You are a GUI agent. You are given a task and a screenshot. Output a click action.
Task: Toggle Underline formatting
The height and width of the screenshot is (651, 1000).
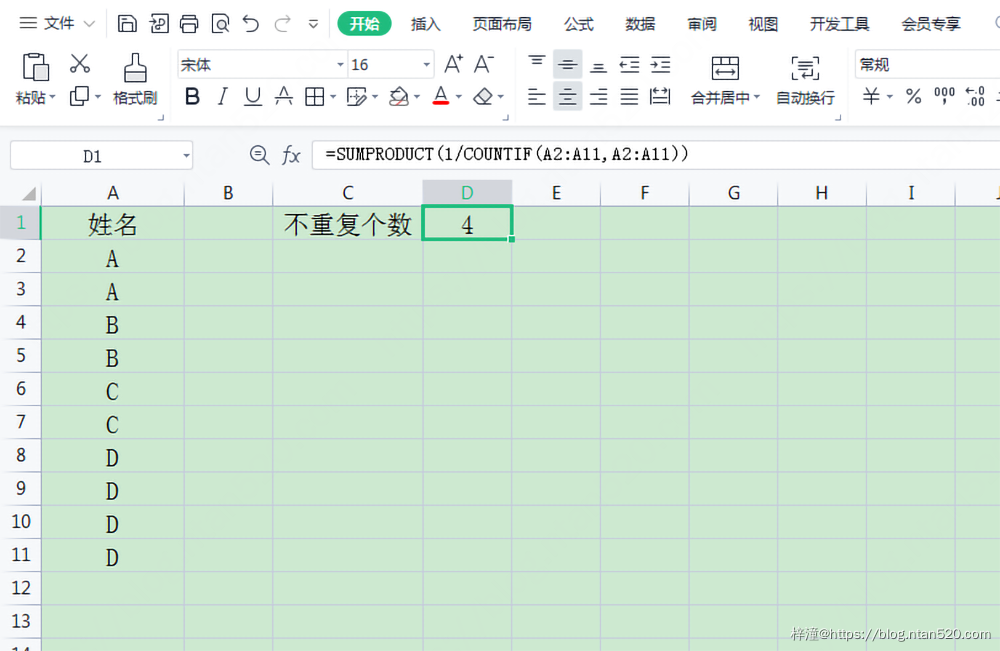(253, 97)
